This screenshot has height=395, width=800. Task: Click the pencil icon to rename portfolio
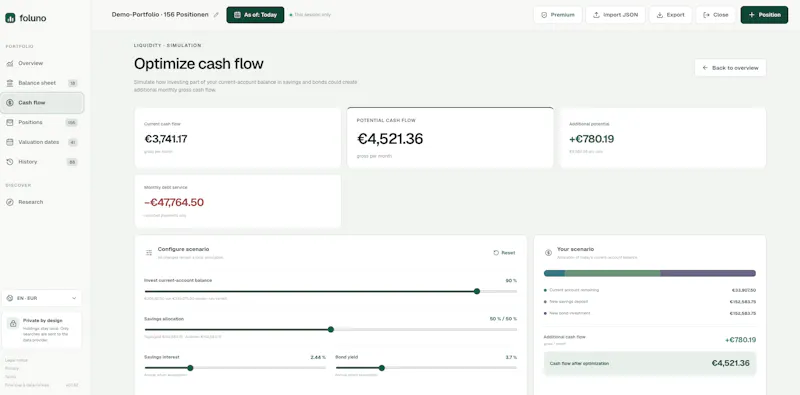coord(216,15)
